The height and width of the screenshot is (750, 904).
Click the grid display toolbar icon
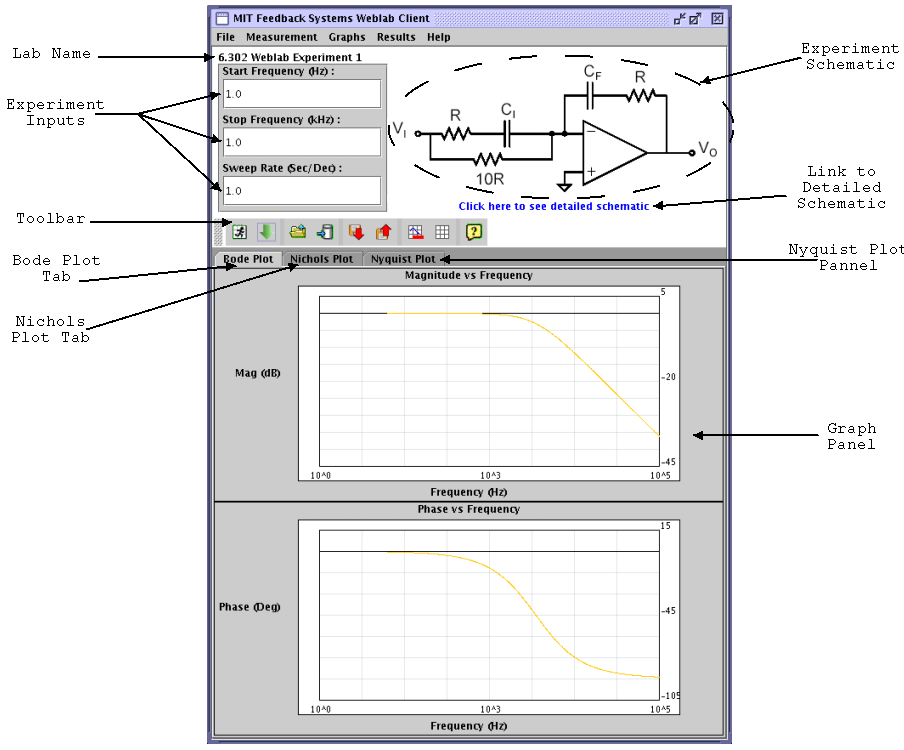[x=442, y=231]
